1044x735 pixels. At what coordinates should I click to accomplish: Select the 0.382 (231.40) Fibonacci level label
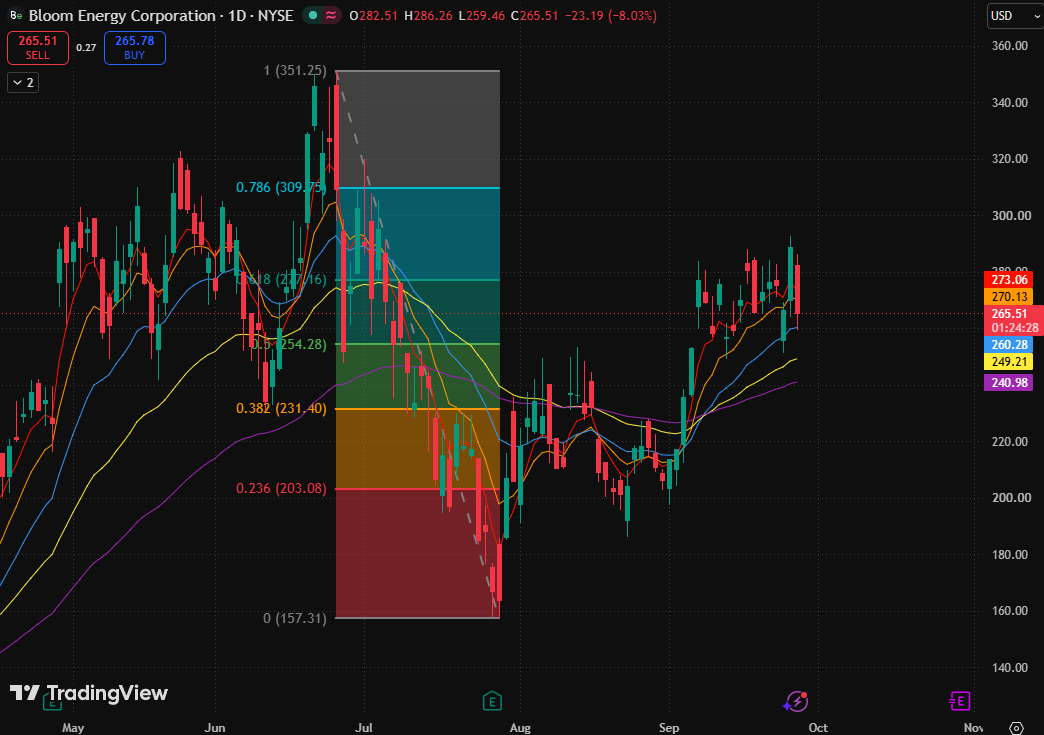click(x=281, y=409)
